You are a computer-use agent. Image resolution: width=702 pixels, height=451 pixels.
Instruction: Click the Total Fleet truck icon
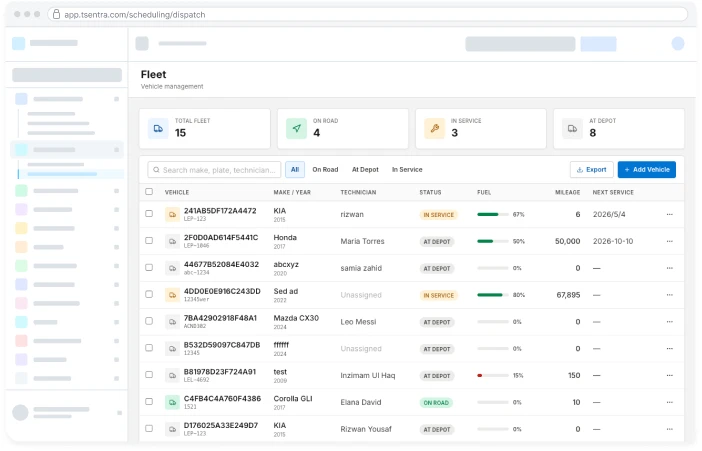(158, 129)
